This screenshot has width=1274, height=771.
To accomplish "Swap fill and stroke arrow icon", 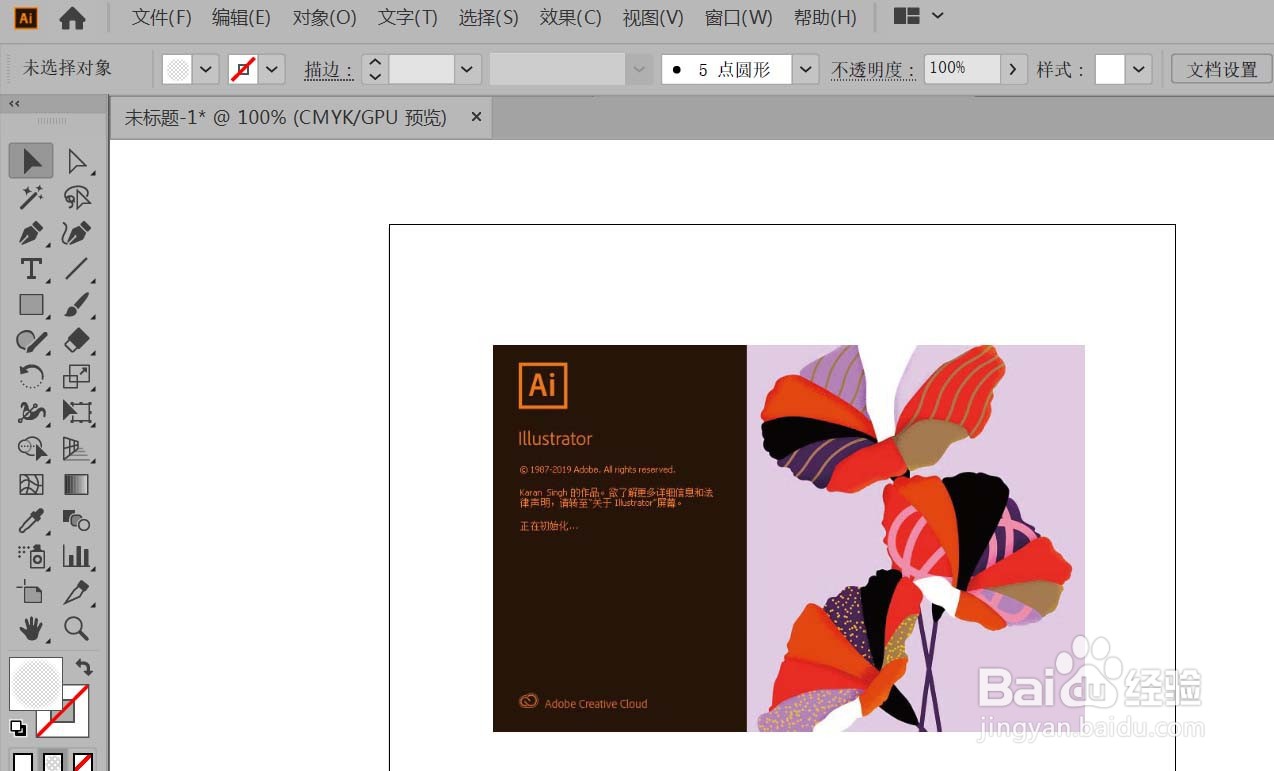I will [x=84, y=667].
